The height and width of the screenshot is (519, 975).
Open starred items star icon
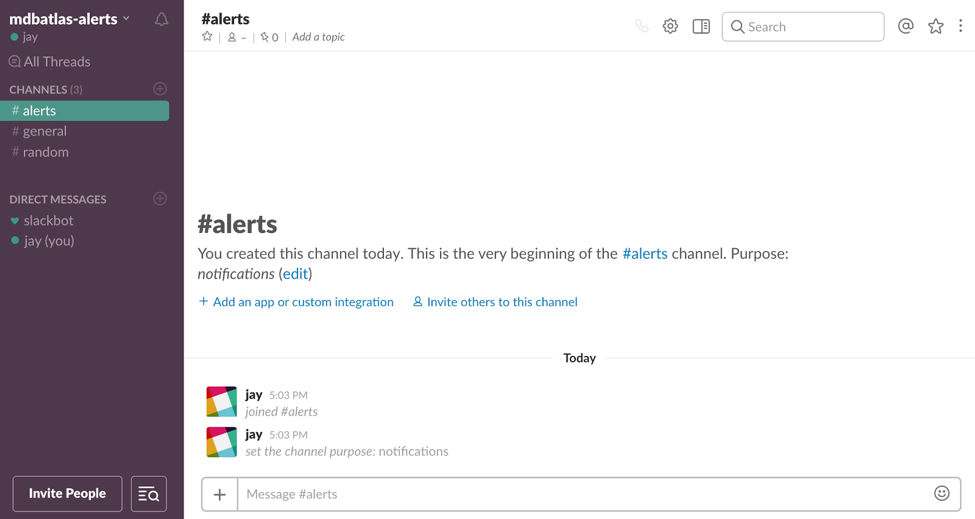[x=936, y=26]
